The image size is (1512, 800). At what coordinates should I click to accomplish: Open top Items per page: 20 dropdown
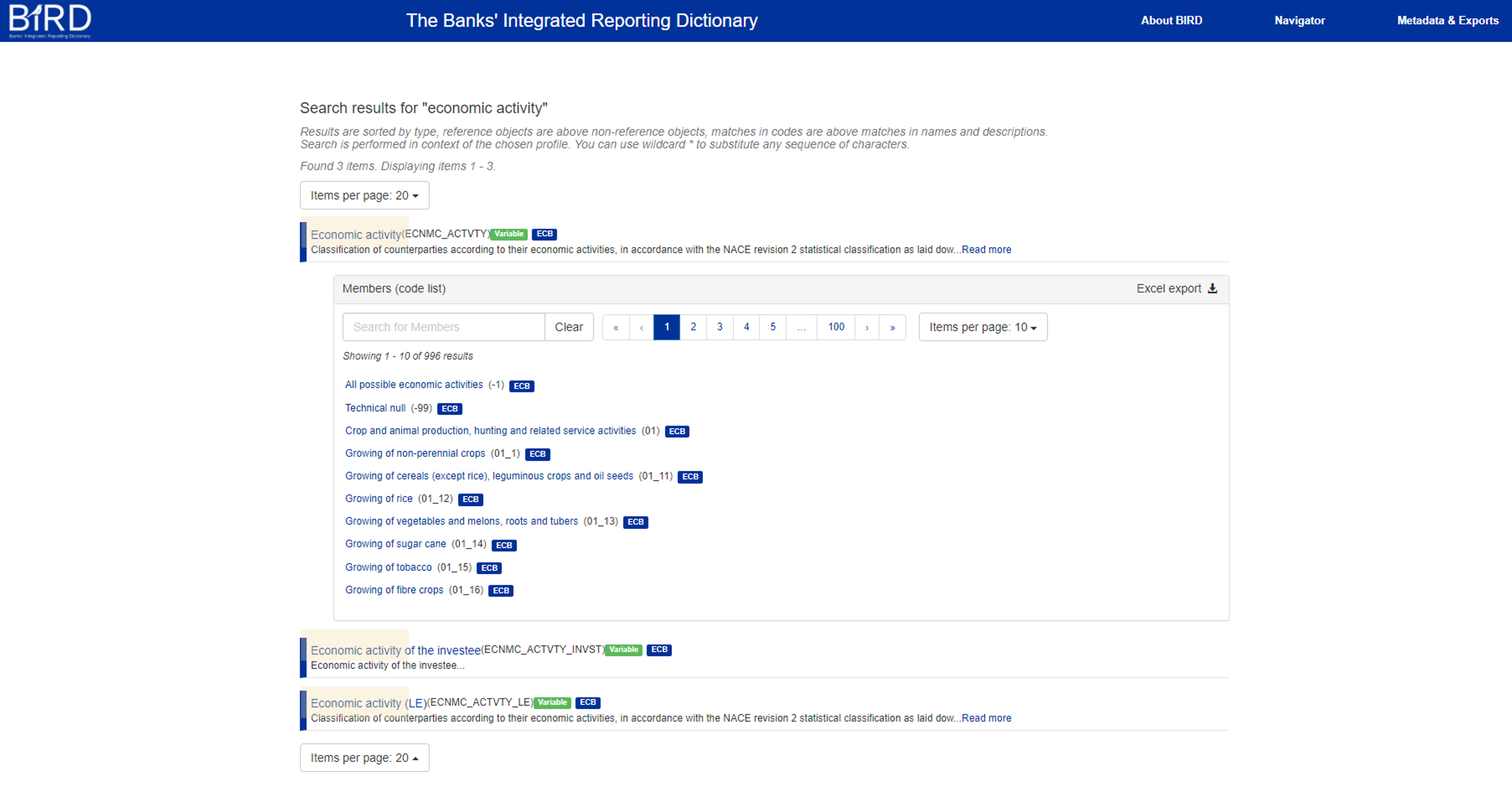coord(364,196)
